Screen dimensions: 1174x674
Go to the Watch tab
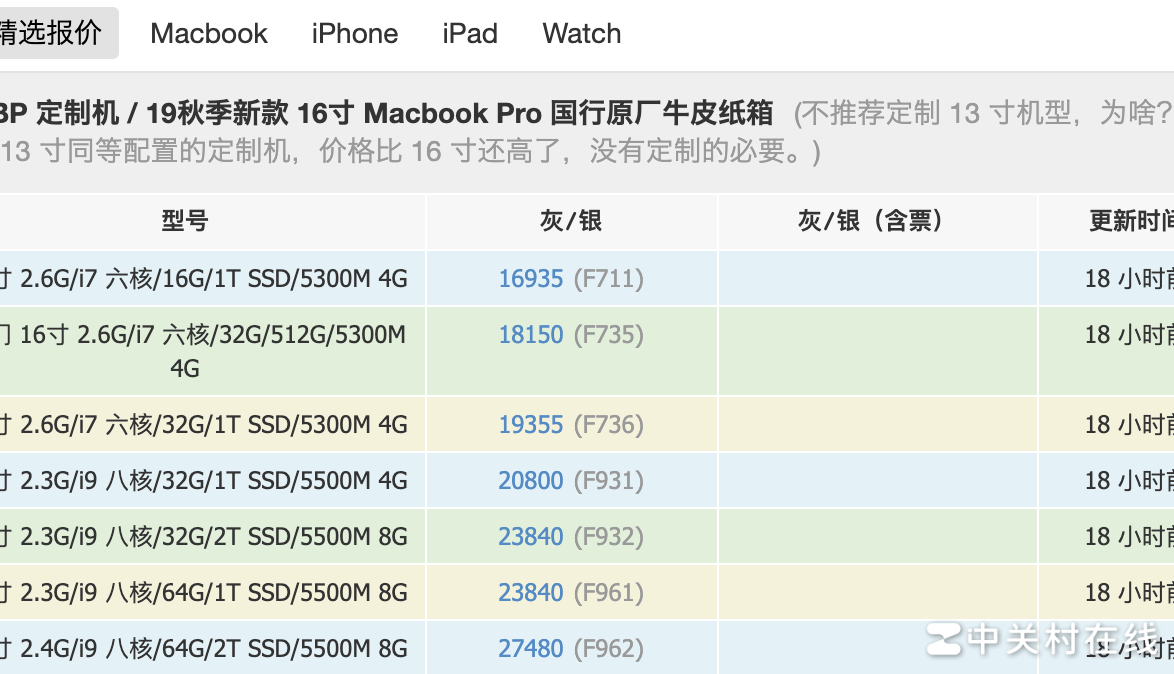582,33
